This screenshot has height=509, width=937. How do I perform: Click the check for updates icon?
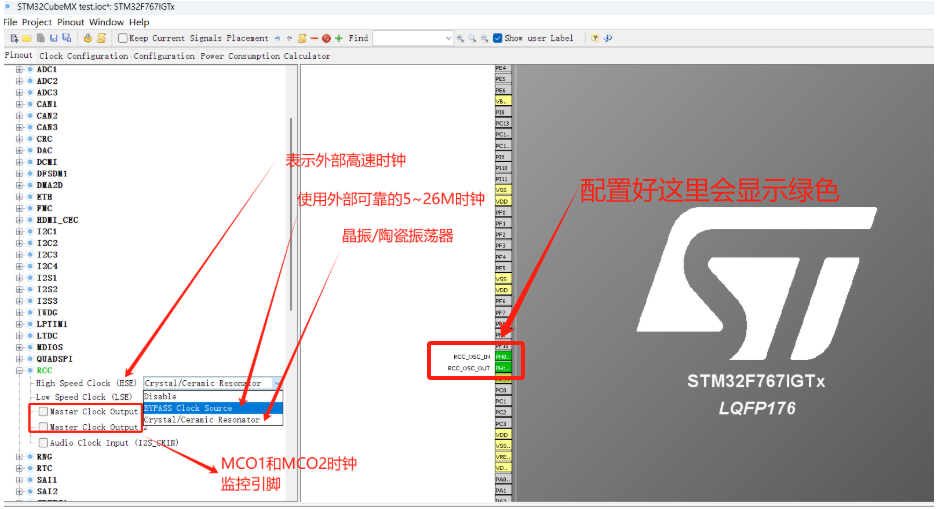point(608,38)
